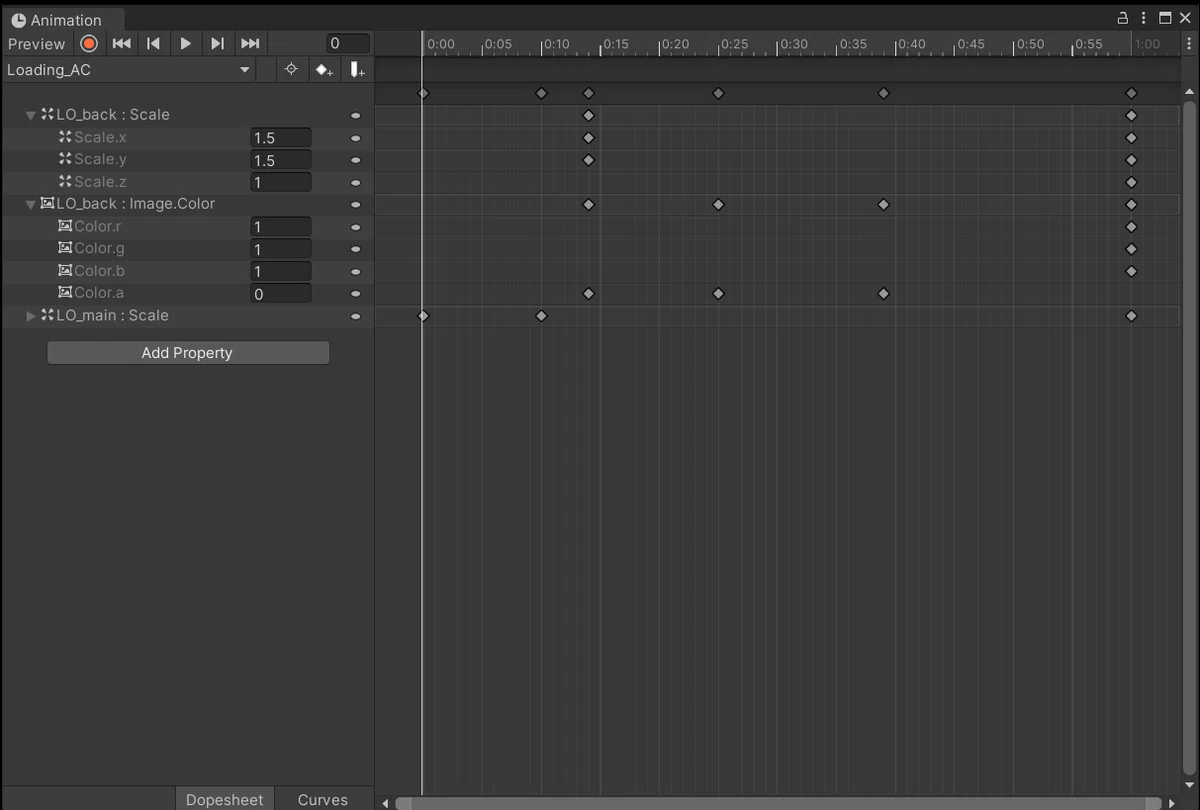Screen dimensions: 1200x810
Task: Go to end of animation clip
Action: 250,43
